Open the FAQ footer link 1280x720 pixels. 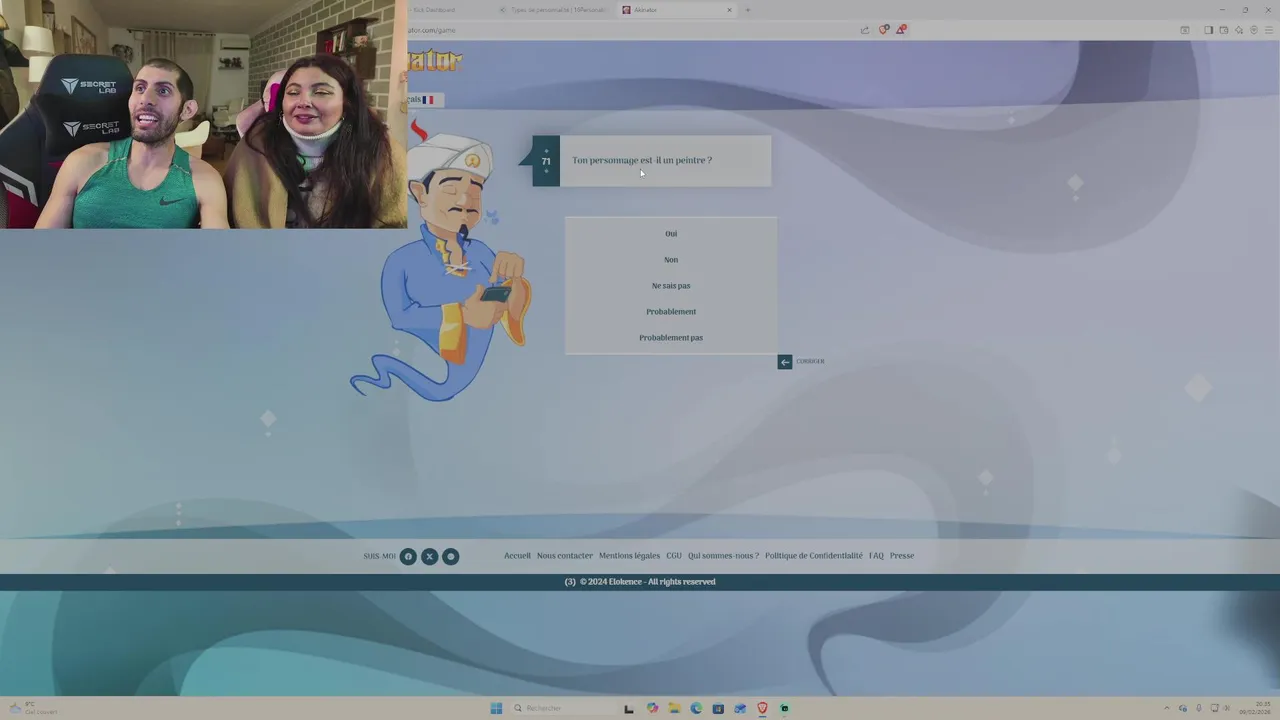tap(876, 556)
